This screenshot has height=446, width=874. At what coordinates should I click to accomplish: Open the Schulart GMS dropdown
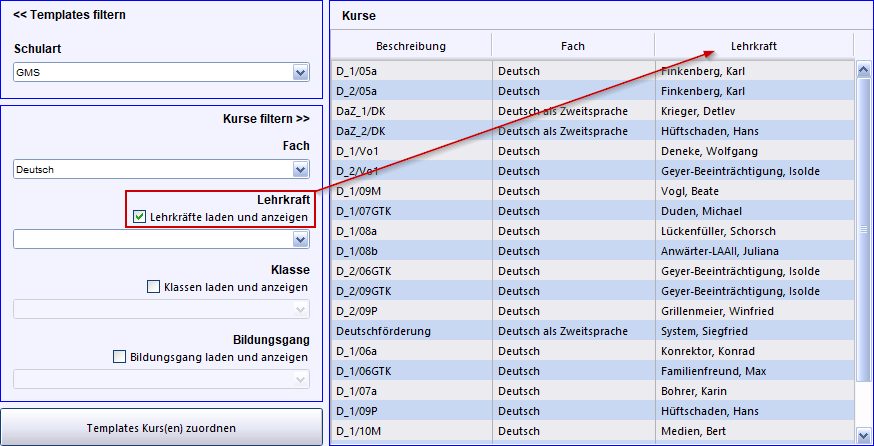(x=300, y=72)
